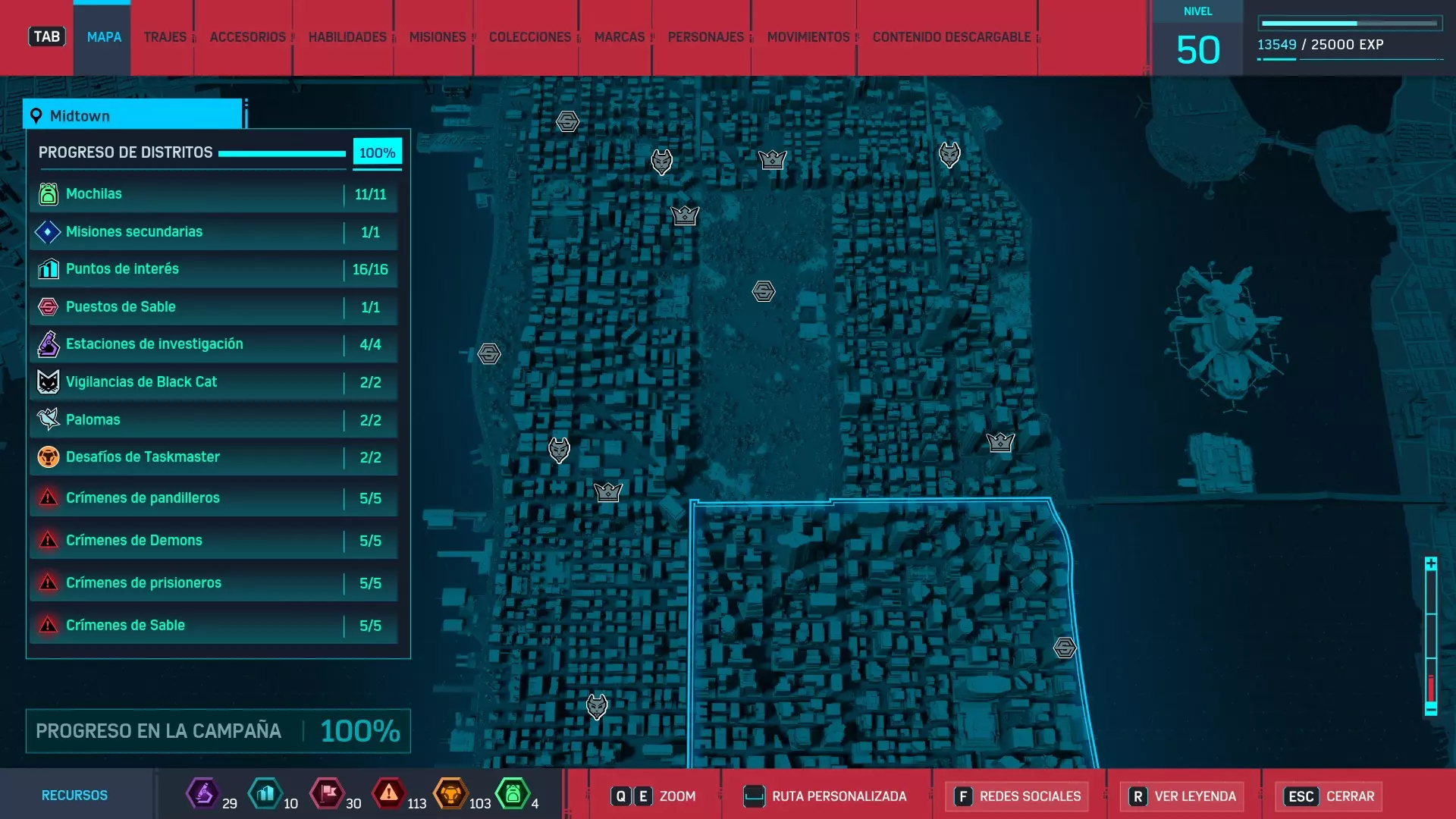Click the Cerrar button

1329,796
